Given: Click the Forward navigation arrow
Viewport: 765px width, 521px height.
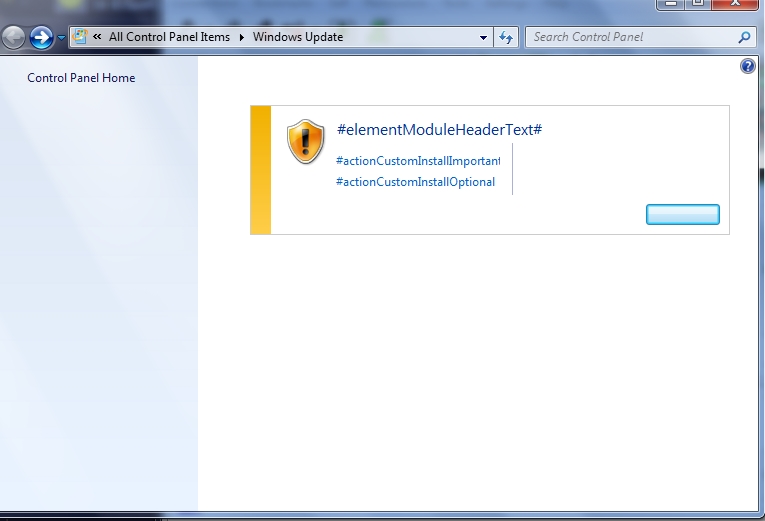Looking at the screenshot, I should coord(41,37).
